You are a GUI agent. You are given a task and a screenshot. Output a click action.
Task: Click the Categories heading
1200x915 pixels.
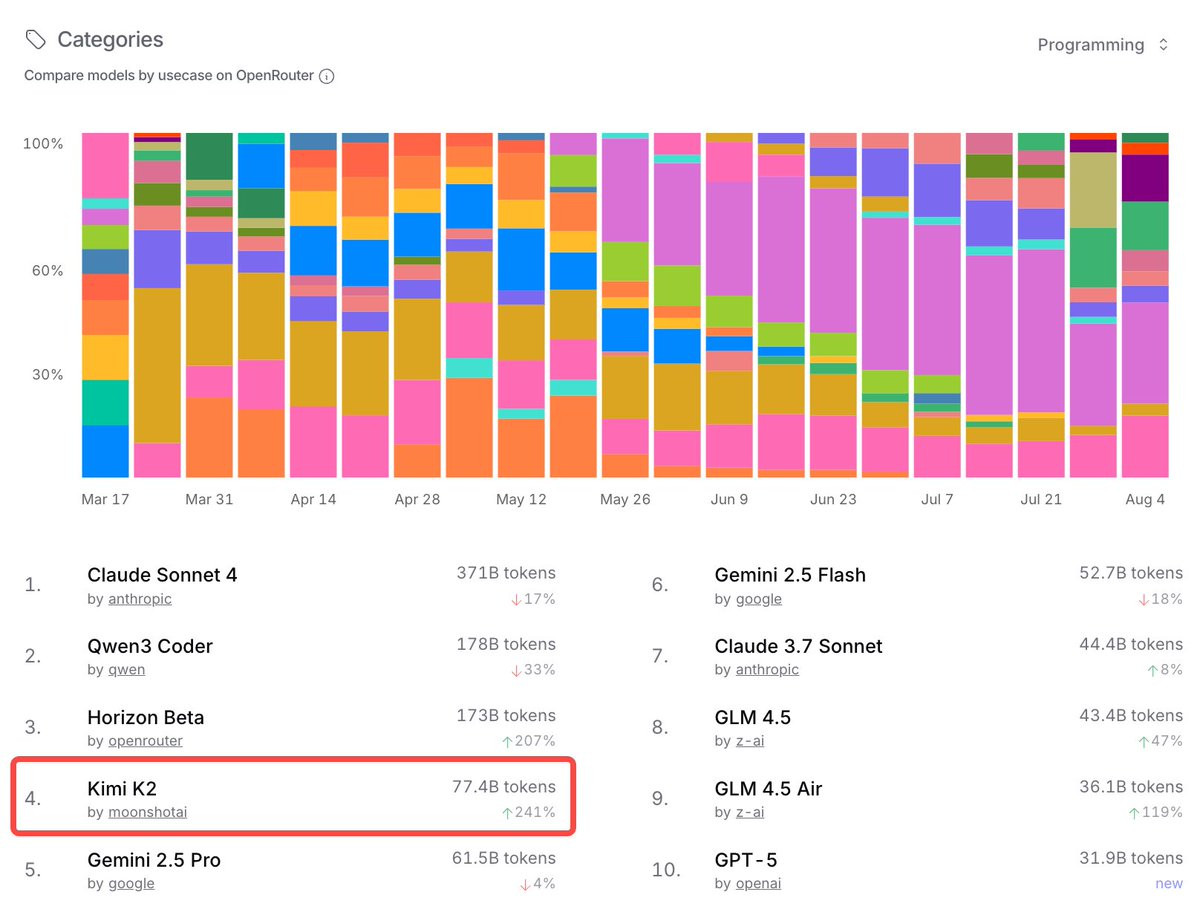pos(110,40)
